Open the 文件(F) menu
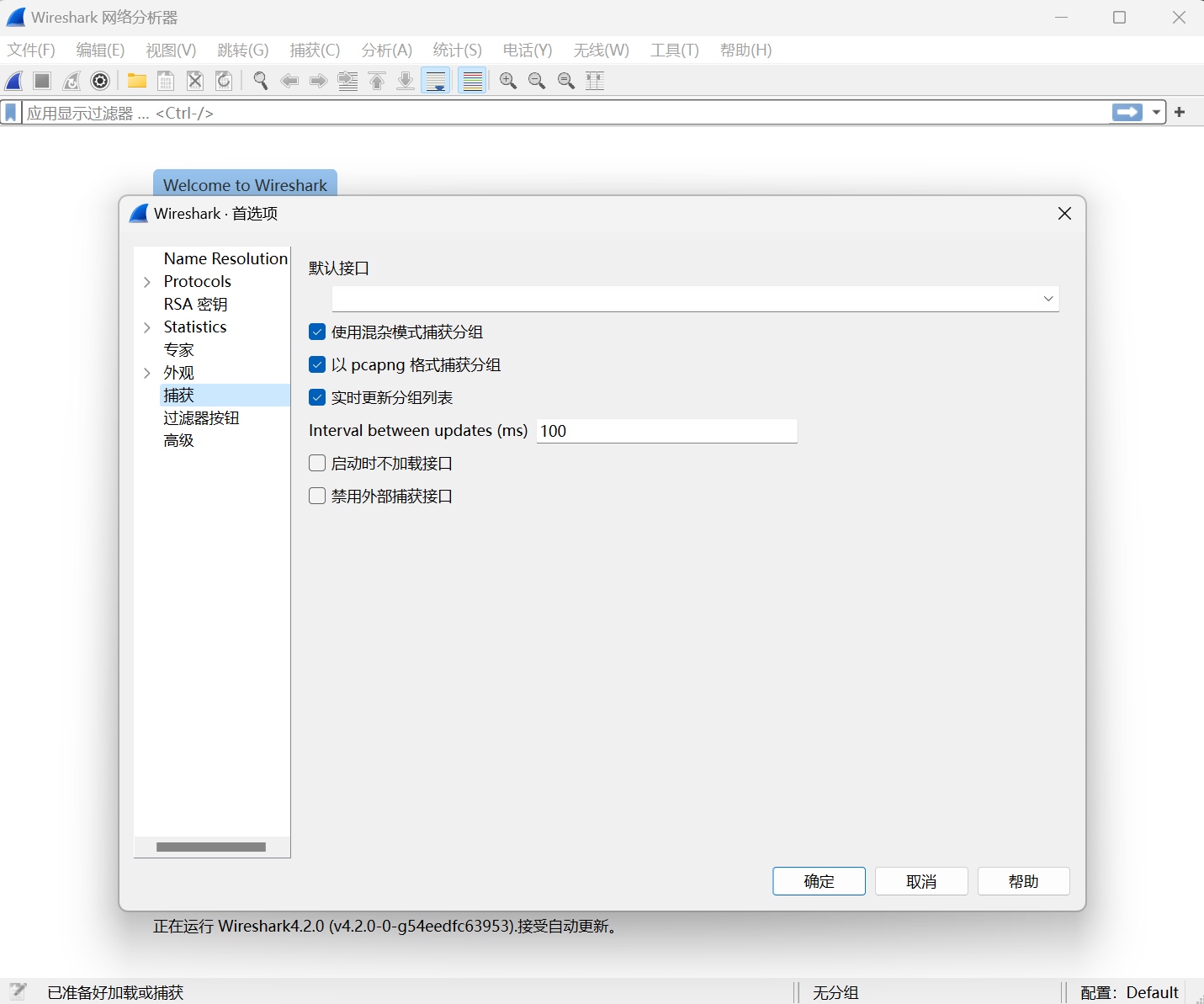The height and width of the screenshot is (1004, 1204). click(x=31, y=50)
